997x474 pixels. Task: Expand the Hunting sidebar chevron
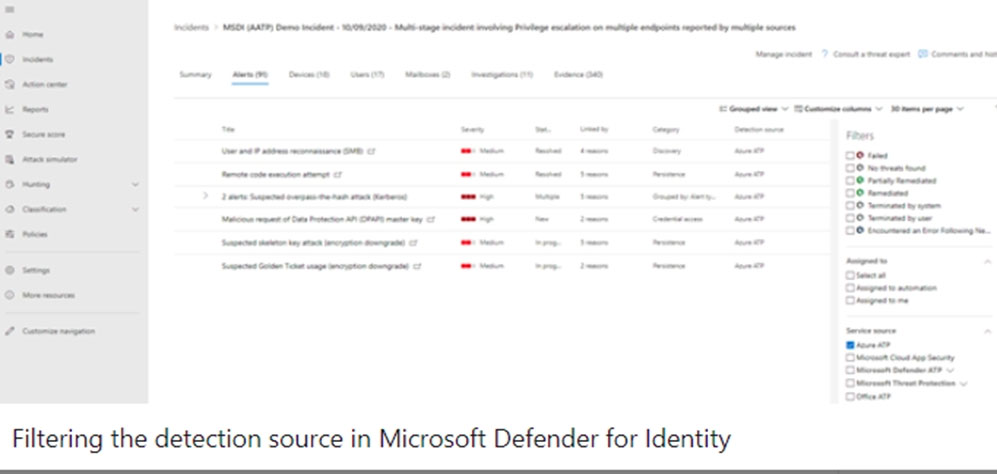click(135, 185)
